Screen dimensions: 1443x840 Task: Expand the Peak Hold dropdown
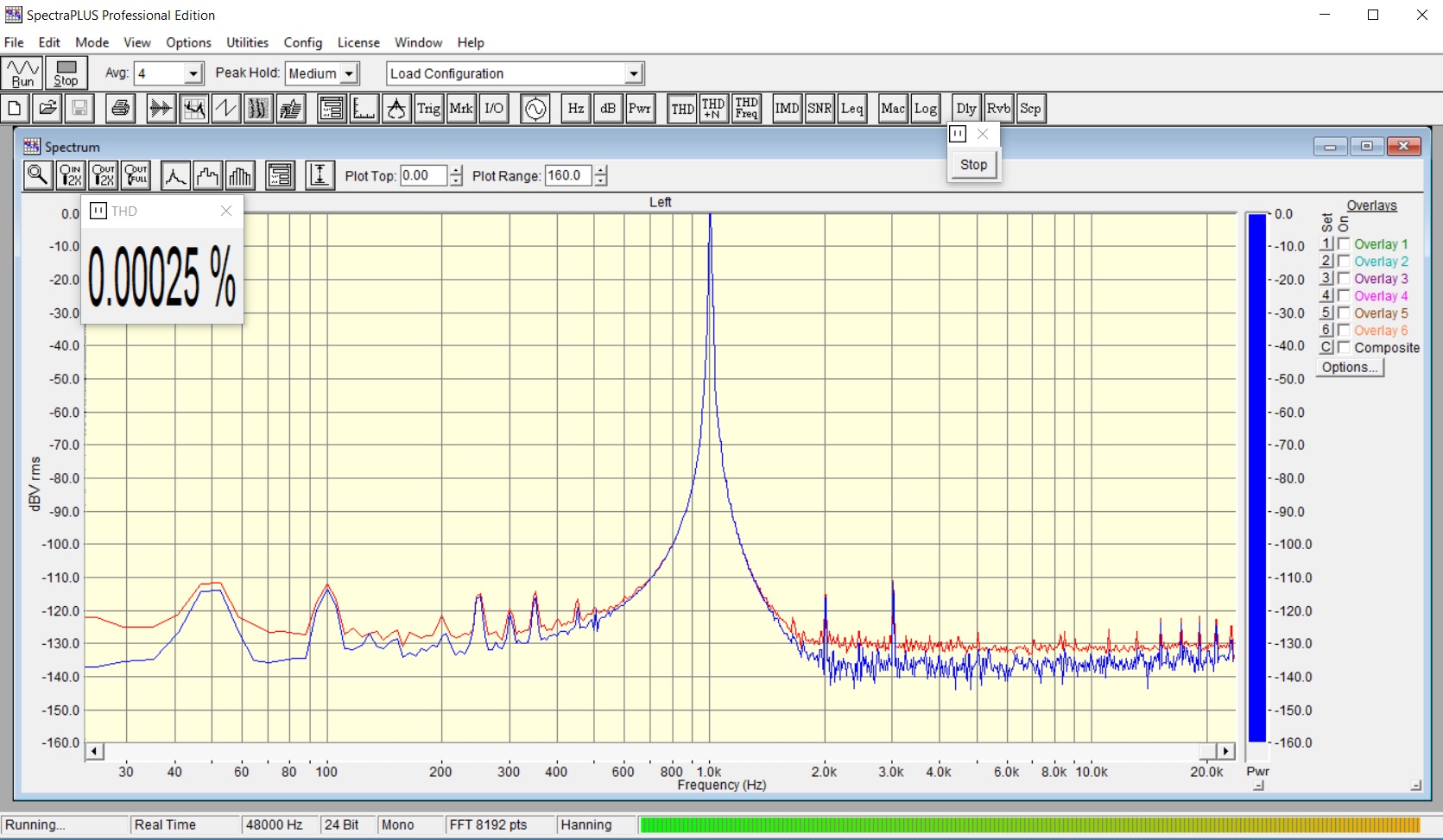349,74
